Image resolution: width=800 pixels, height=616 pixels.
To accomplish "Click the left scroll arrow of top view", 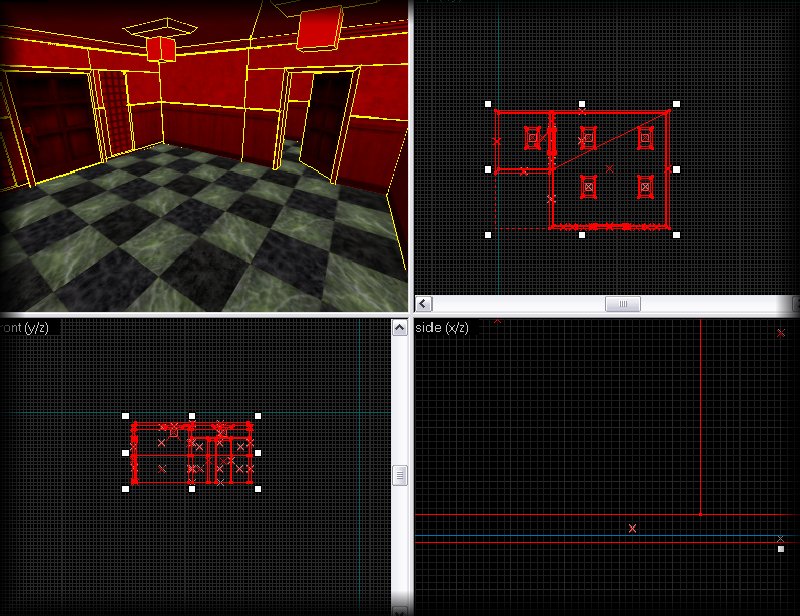I will [x=423, y=303].
